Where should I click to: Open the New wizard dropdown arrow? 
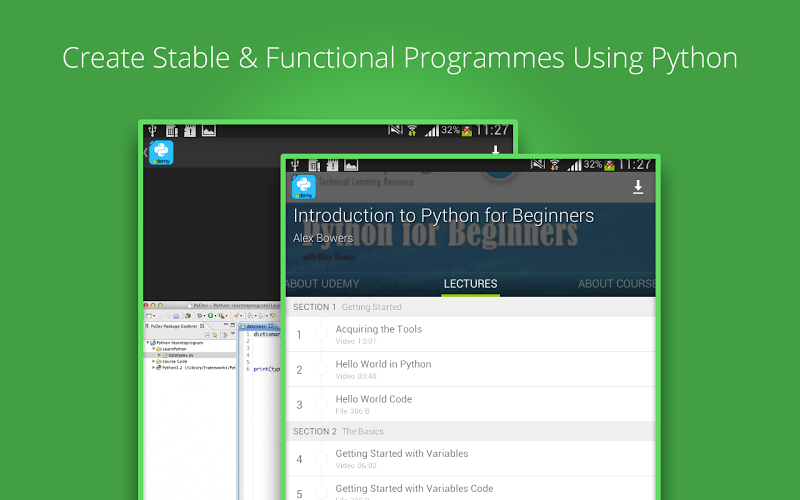pyautogui.click(x=154, y=315)
